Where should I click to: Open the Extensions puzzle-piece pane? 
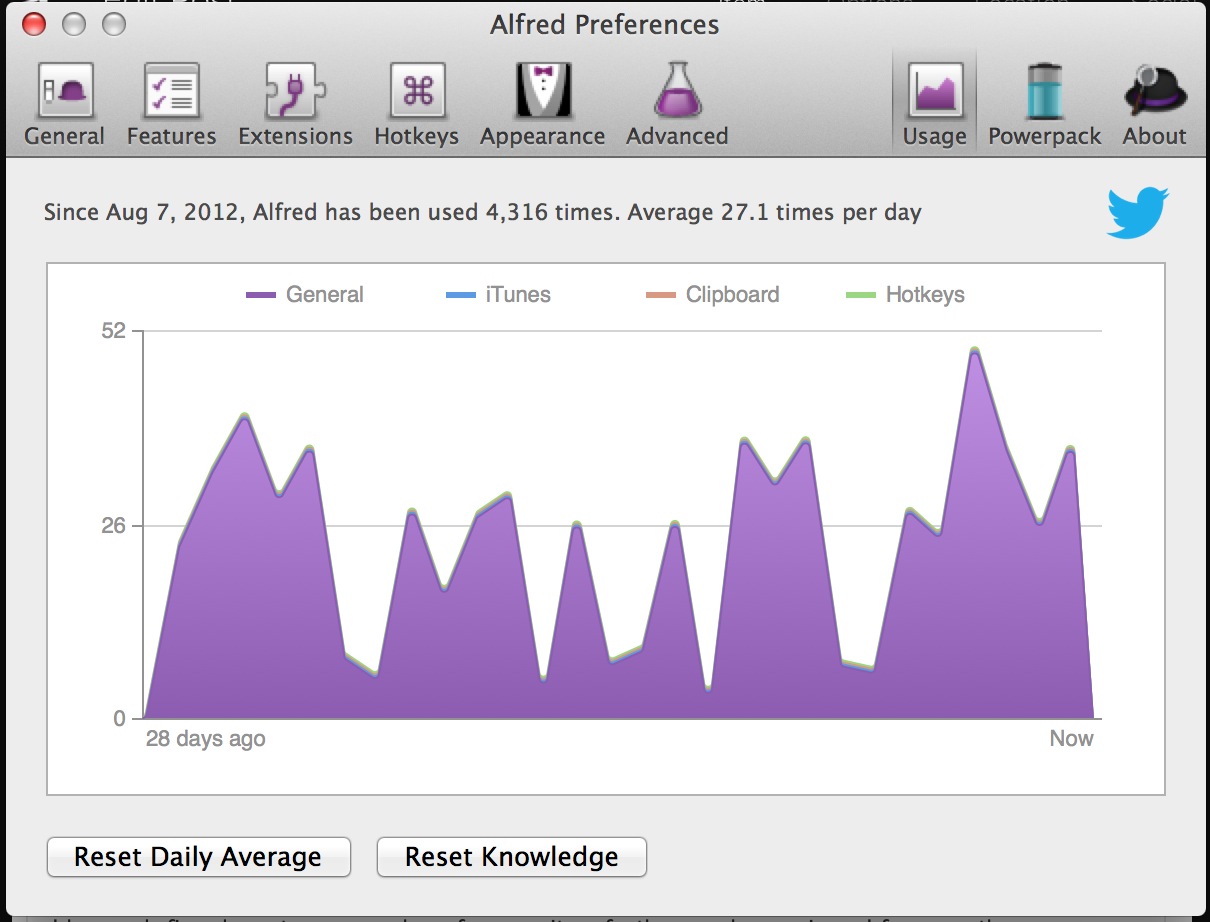[x=295, y=105]
